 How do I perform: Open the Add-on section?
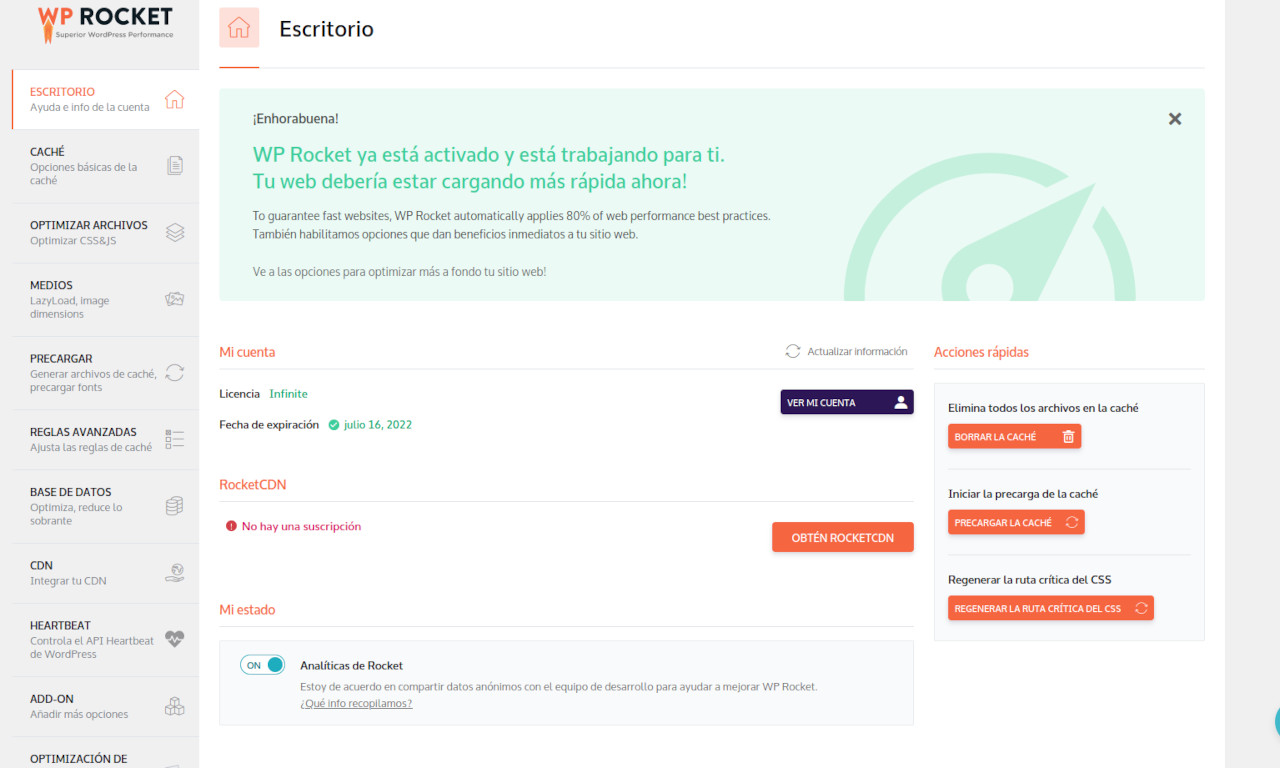105,706
